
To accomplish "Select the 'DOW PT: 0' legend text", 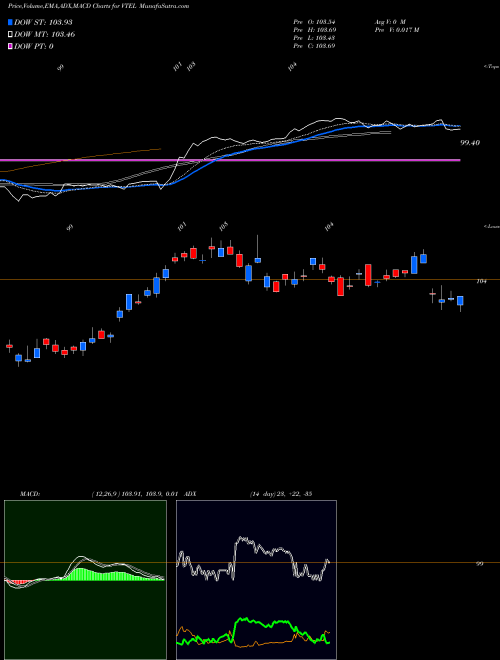I will point(34,47).
